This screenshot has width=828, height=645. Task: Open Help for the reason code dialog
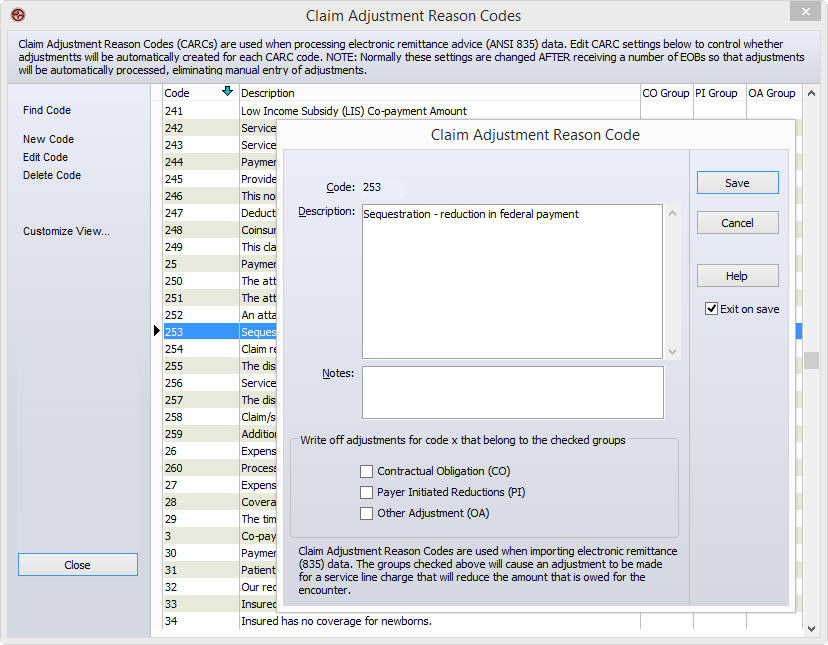[737, 275]
